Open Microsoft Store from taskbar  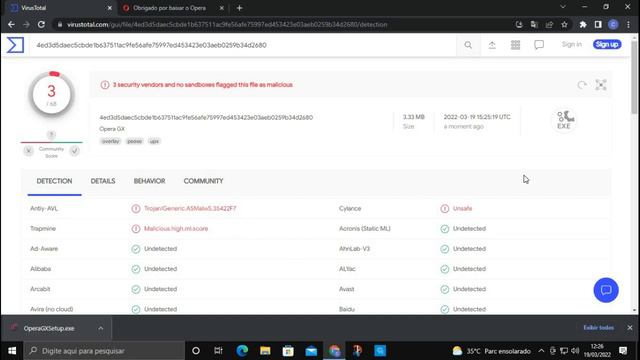coord(288,351)
